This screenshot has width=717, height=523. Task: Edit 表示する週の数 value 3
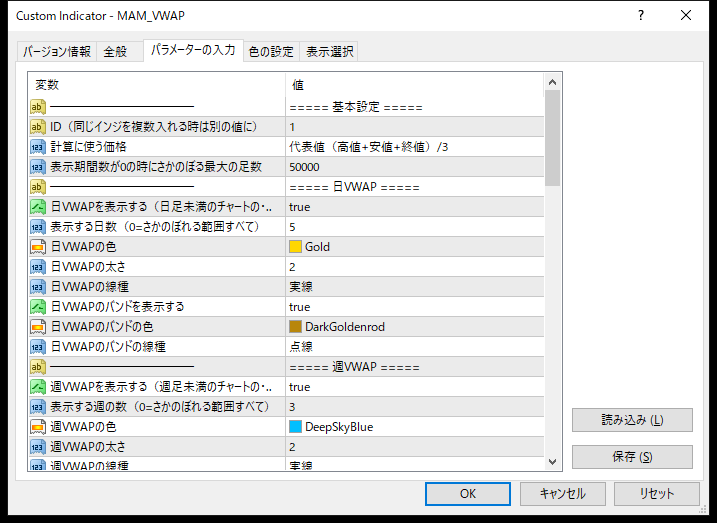click(x=415, y=407)
